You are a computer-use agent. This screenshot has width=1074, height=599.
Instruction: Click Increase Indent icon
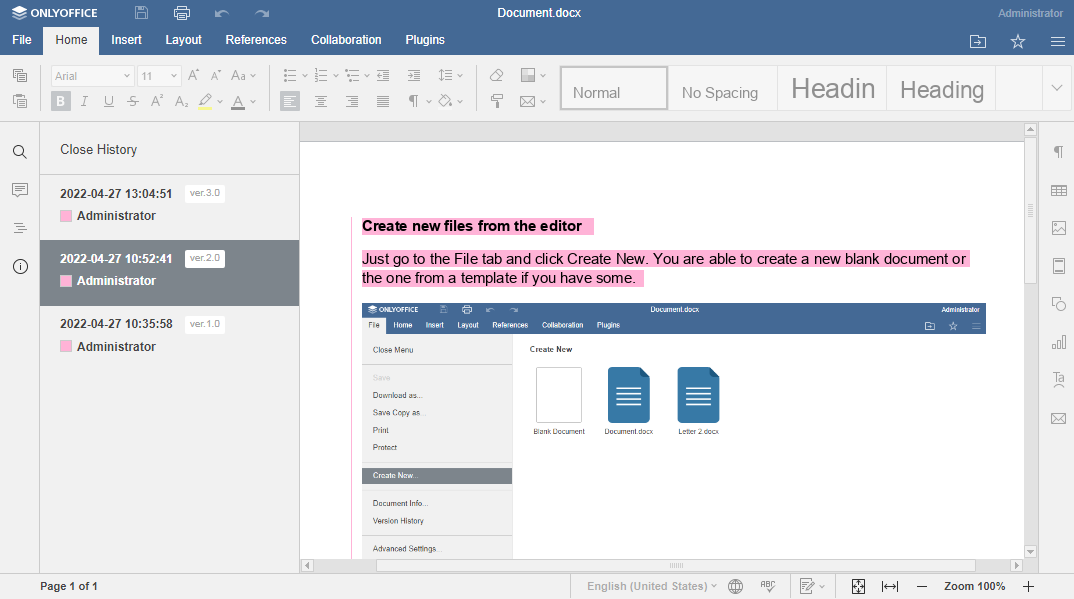[414, 75]
